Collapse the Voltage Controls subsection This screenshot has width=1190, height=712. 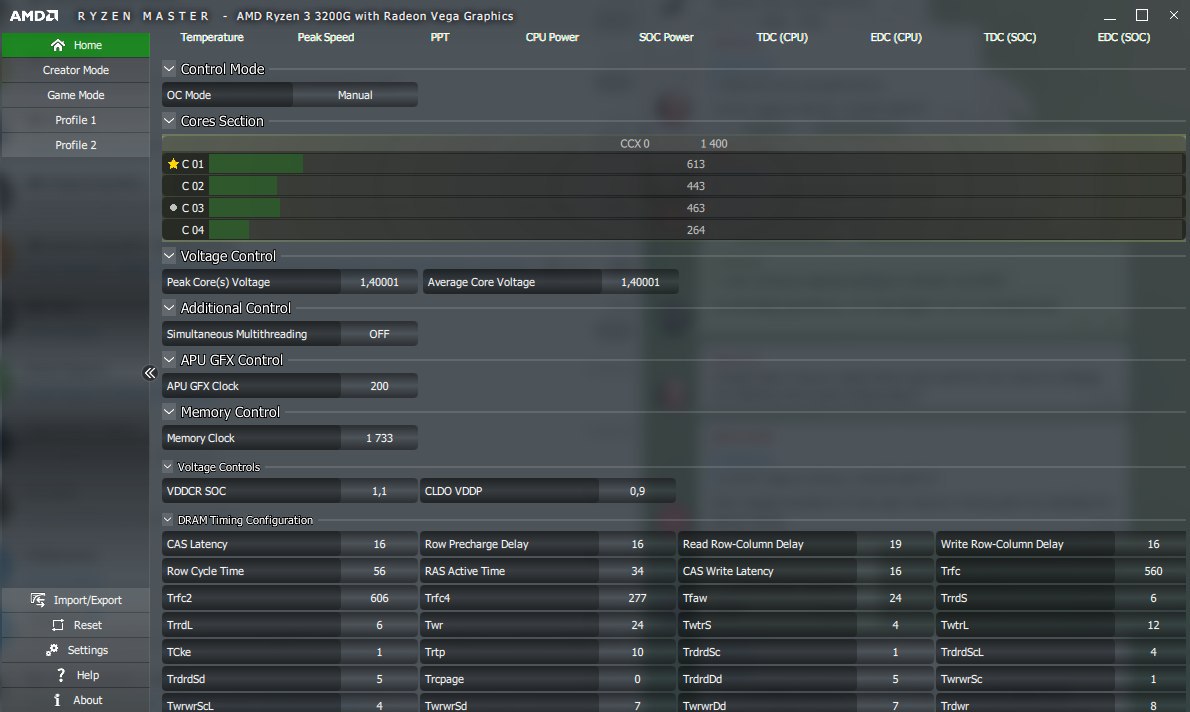(x=168, y=467)
